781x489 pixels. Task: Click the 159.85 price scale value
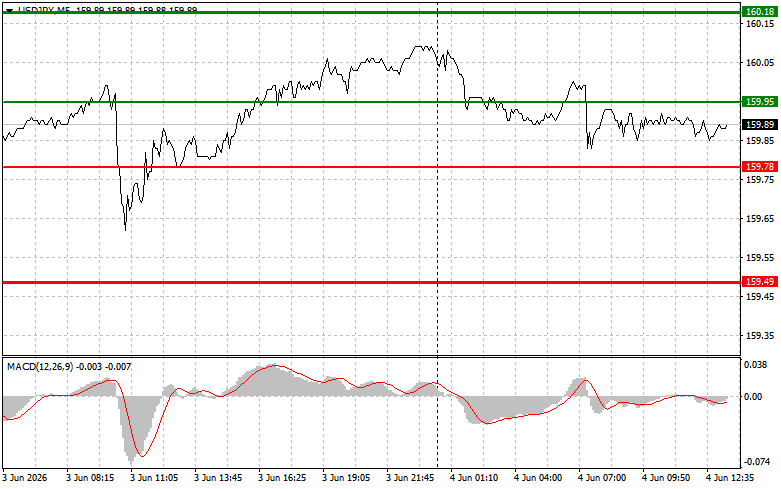click(x=760, y=140)
